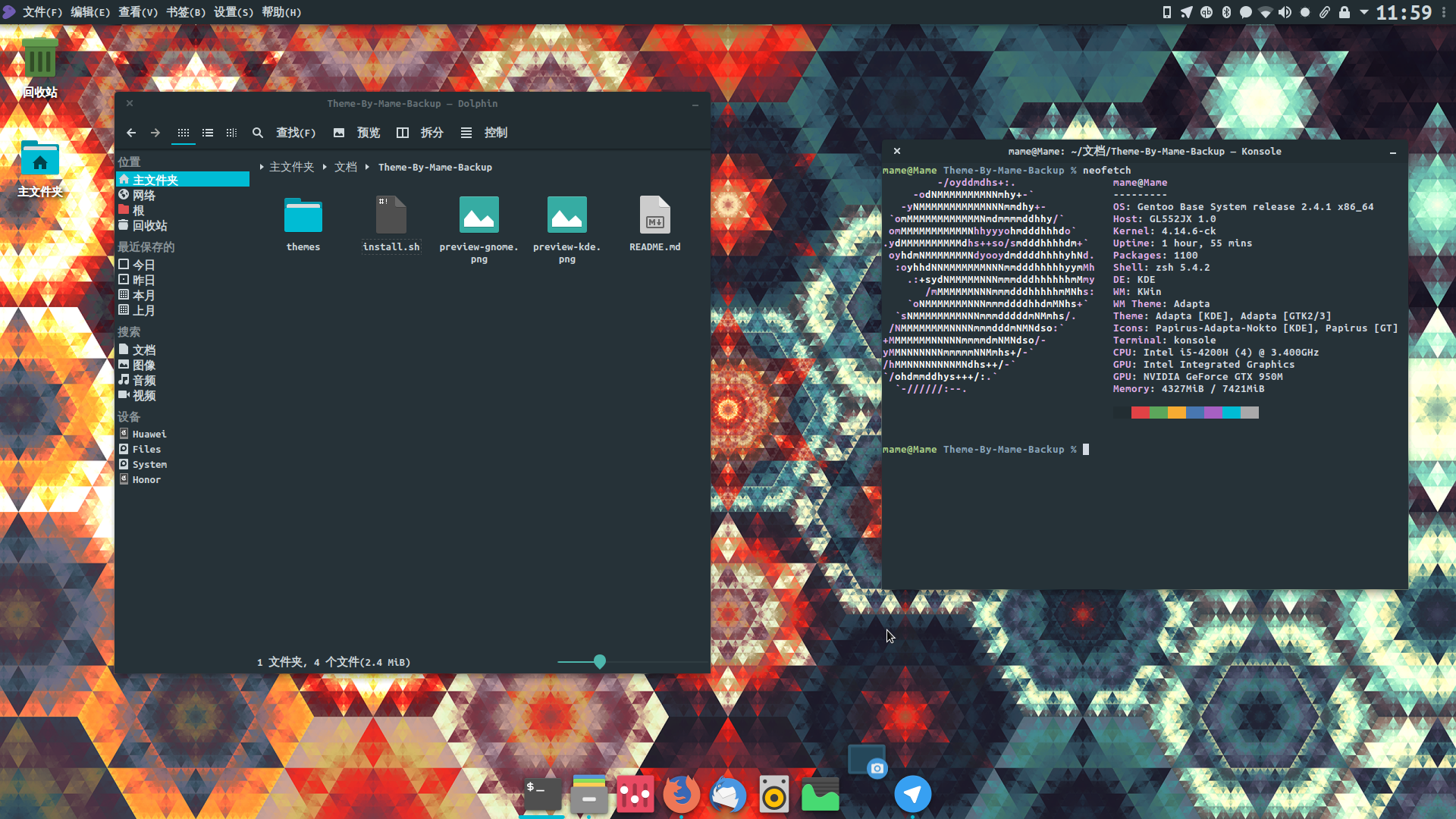Toggle the Preview panel button
Screen dimensions: 1456x819
pos(357,133)
